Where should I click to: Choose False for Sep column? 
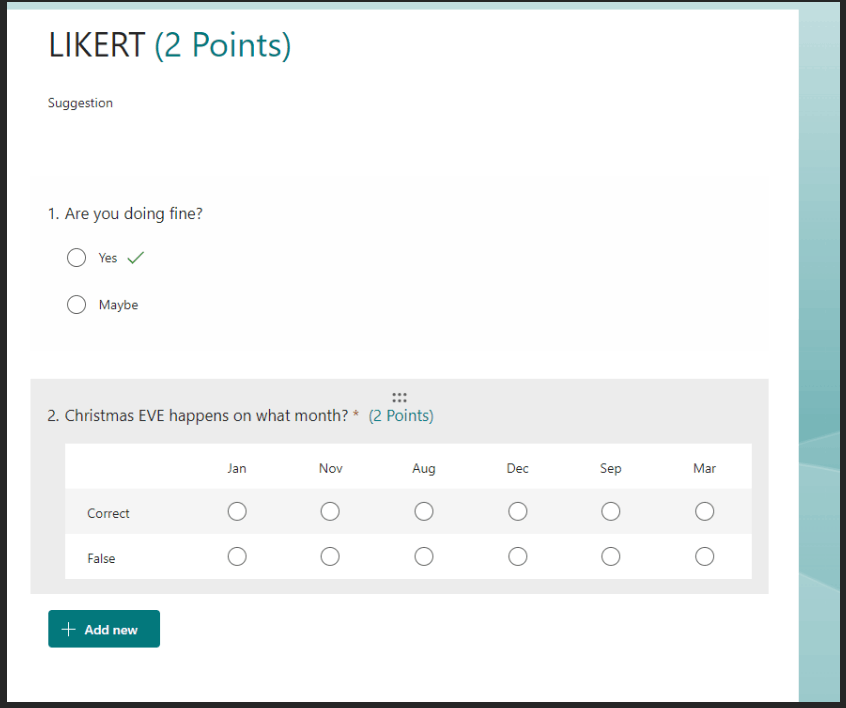(611, 556)
